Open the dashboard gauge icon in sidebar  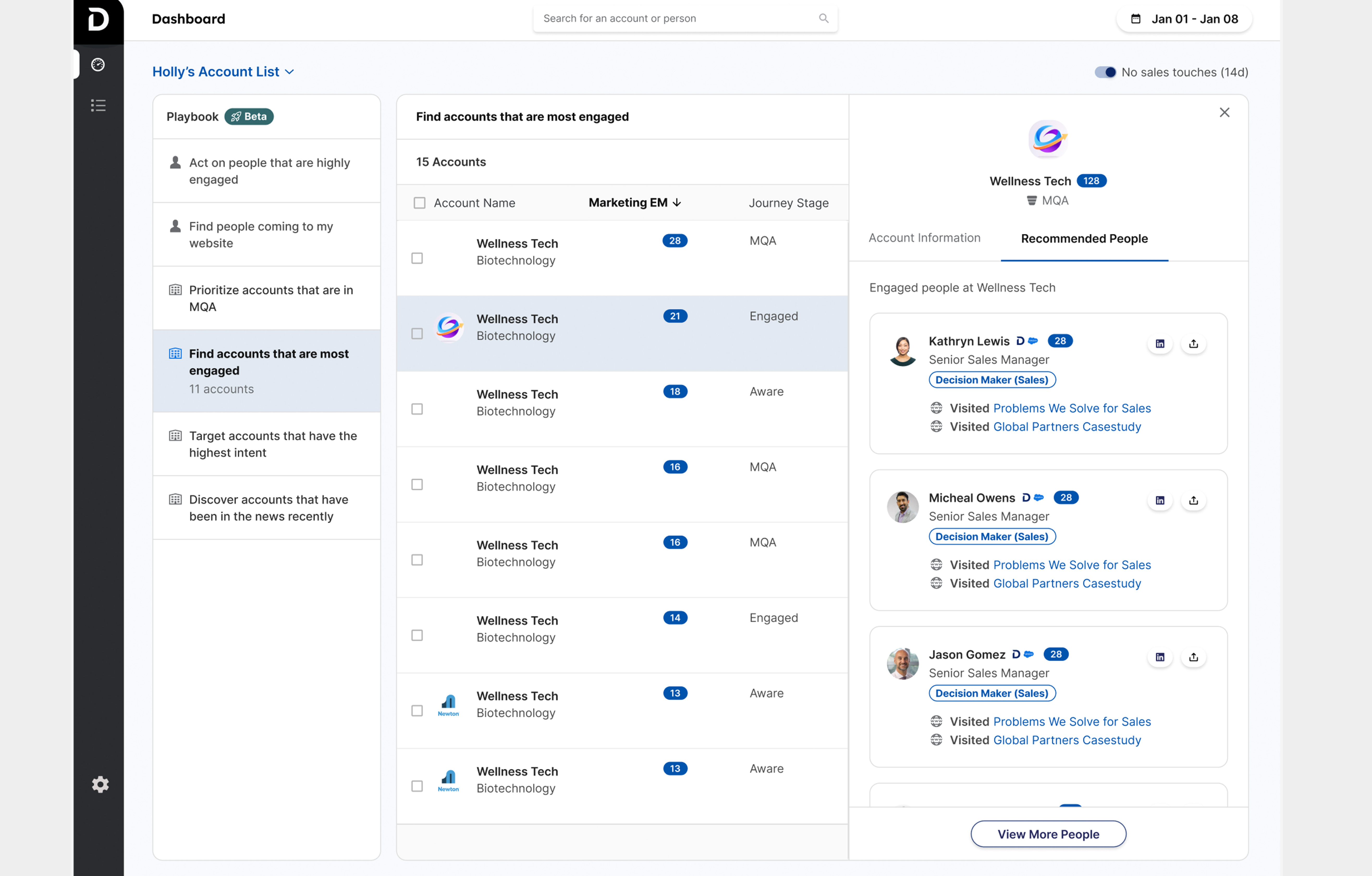[98, 64]
